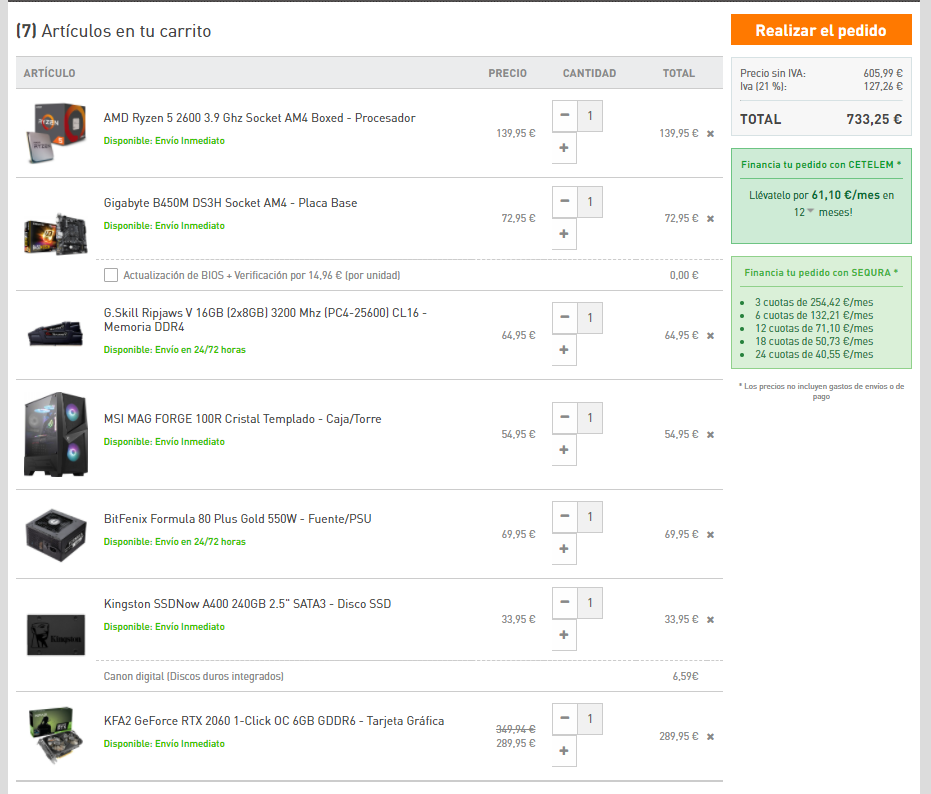
Task: Click '18 cuotas de 50,73 €/mes' option
Action: pyautogui.click(x=814, y=341)
